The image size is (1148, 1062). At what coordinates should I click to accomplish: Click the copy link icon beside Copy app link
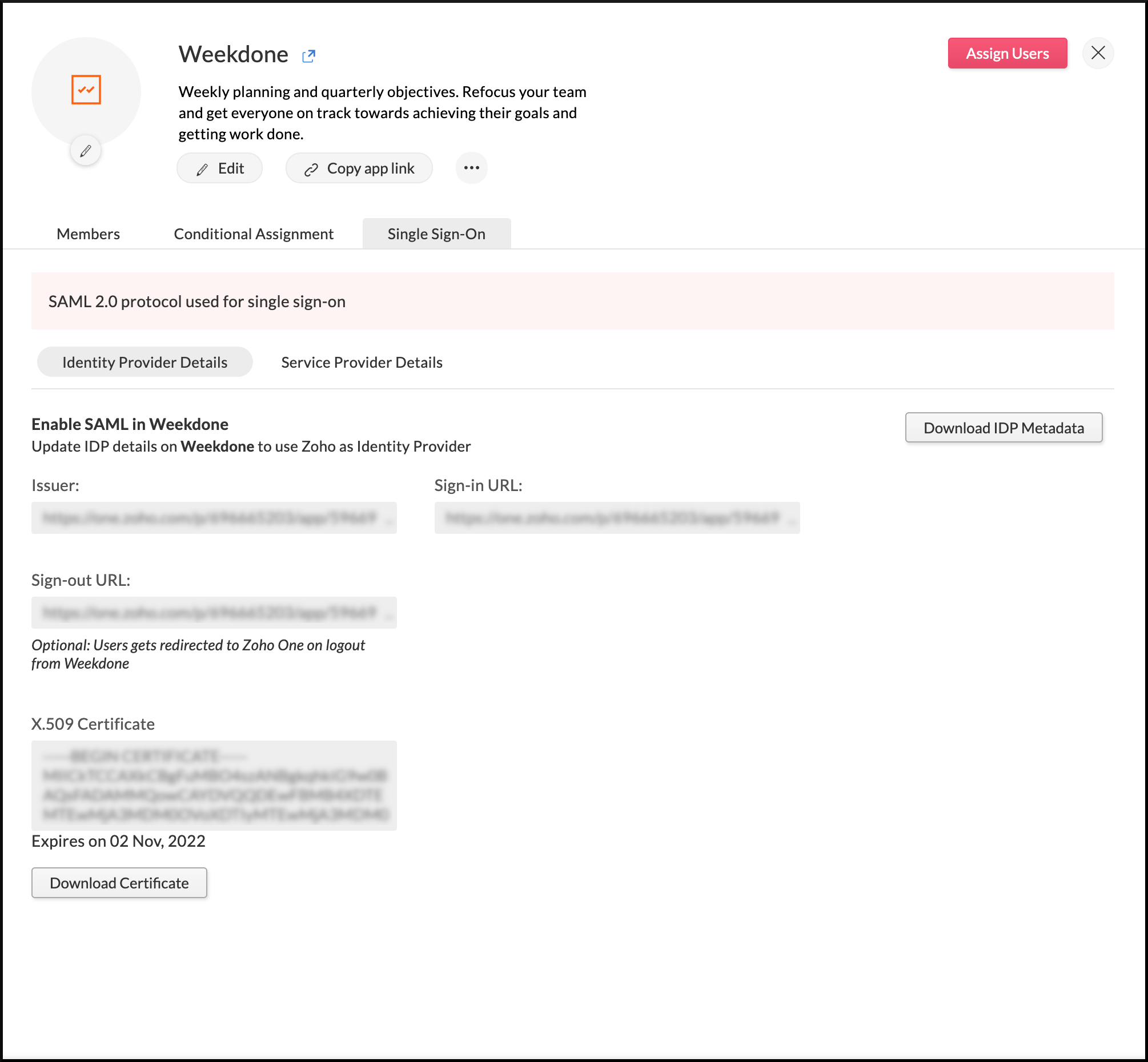[311, 168]
